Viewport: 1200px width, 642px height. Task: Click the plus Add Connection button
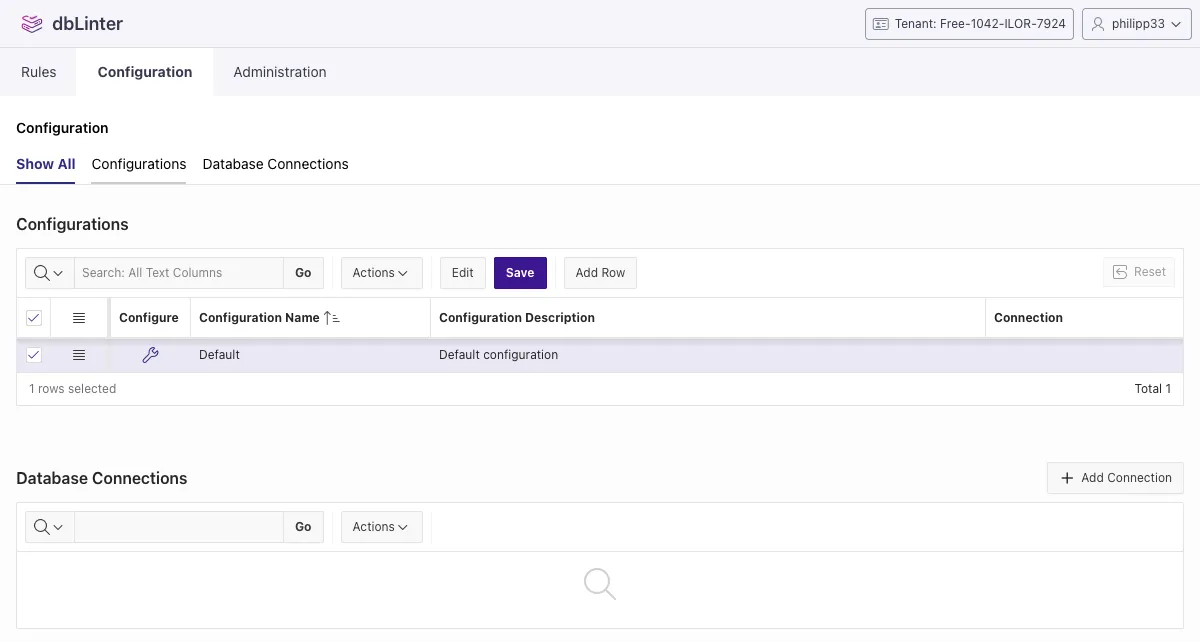click(1115, 478)
